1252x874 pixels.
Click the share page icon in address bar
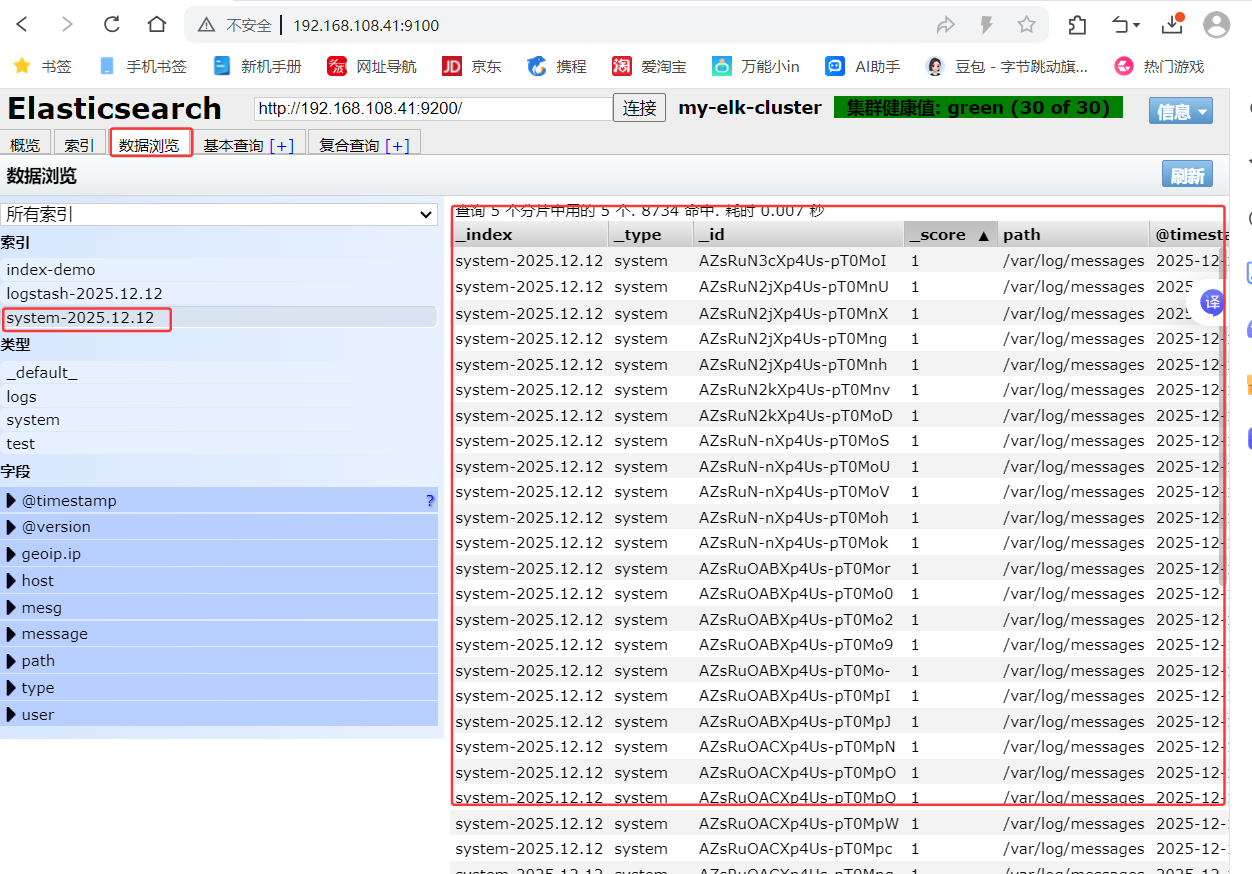[945, 25]
